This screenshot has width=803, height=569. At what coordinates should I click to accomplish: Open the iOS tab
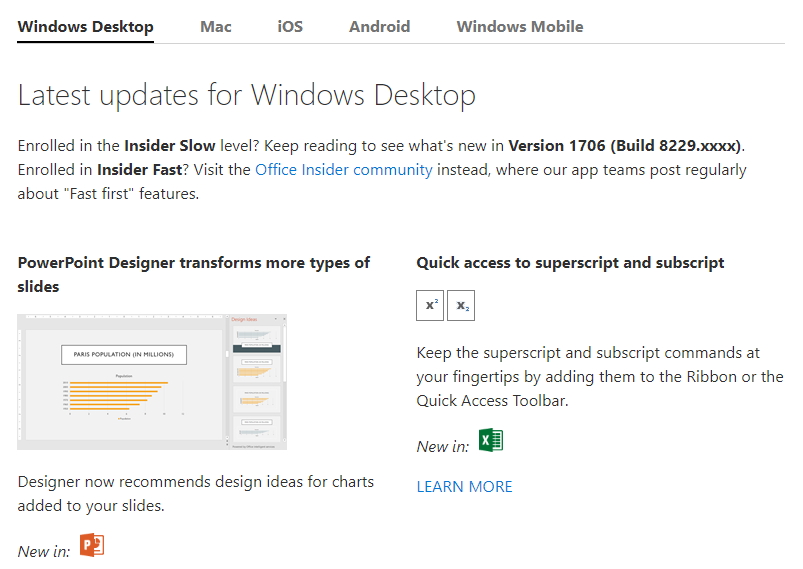[x=290, y=27]
